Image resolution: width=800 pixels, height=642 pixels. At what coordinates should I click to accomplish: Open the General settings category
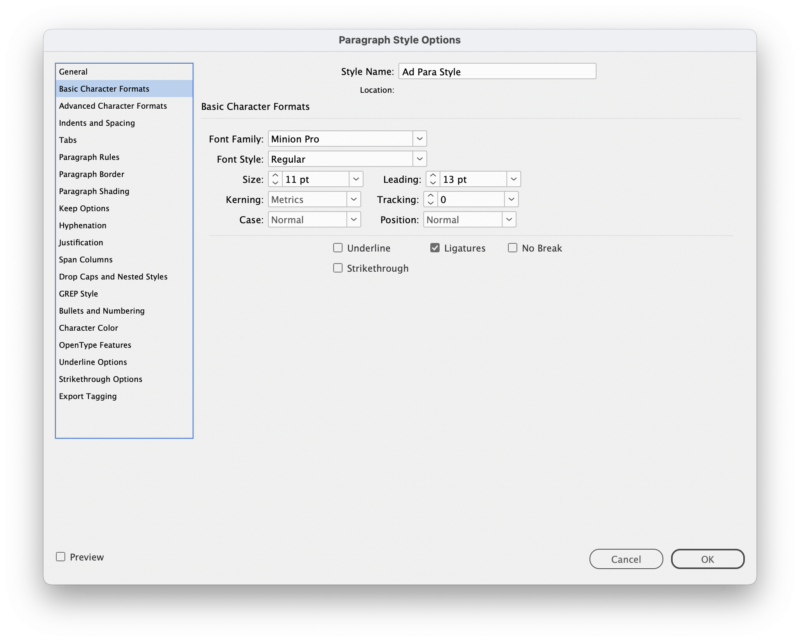[x=124, y=72]
